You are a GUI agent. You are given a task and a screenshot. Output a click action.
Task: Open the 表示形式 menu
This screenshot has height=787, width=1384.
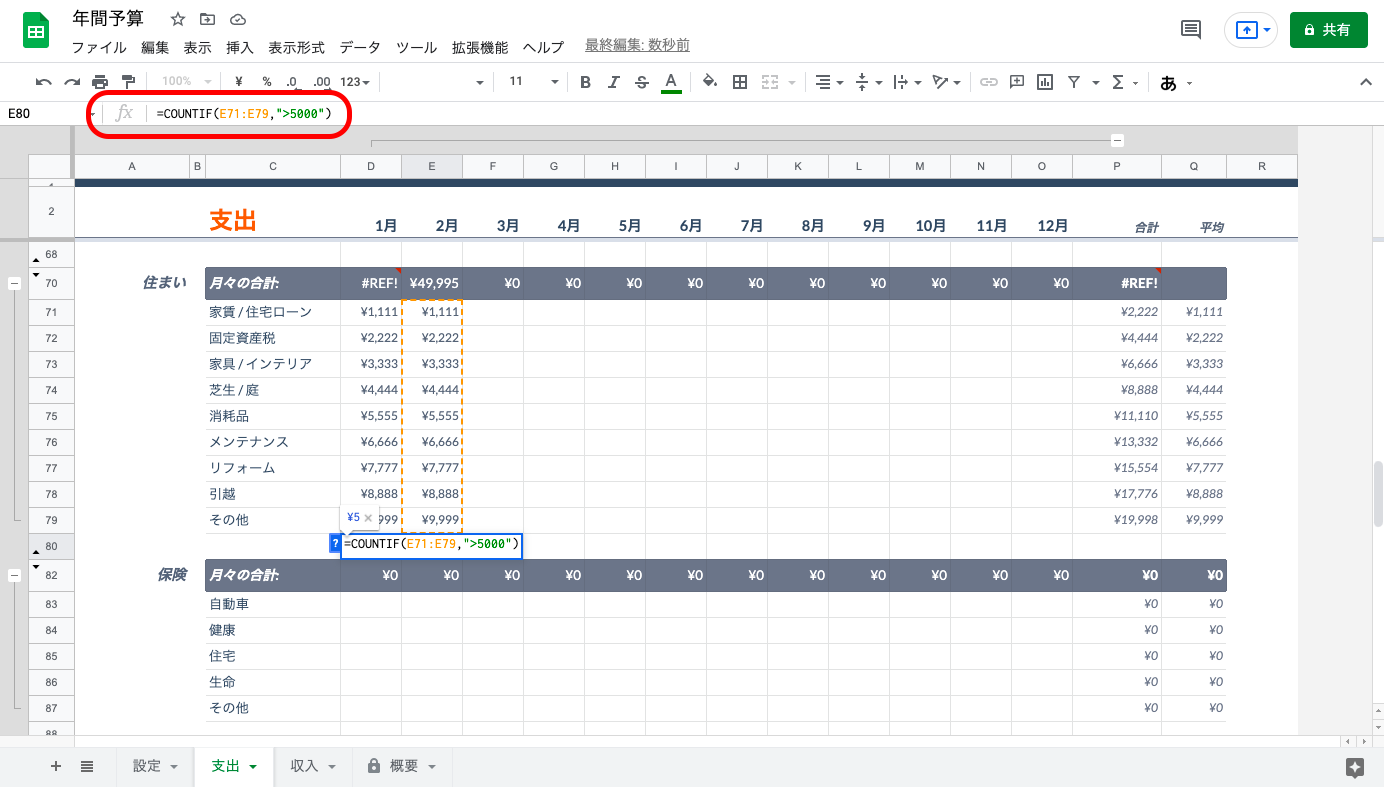(x=296, y=47)
